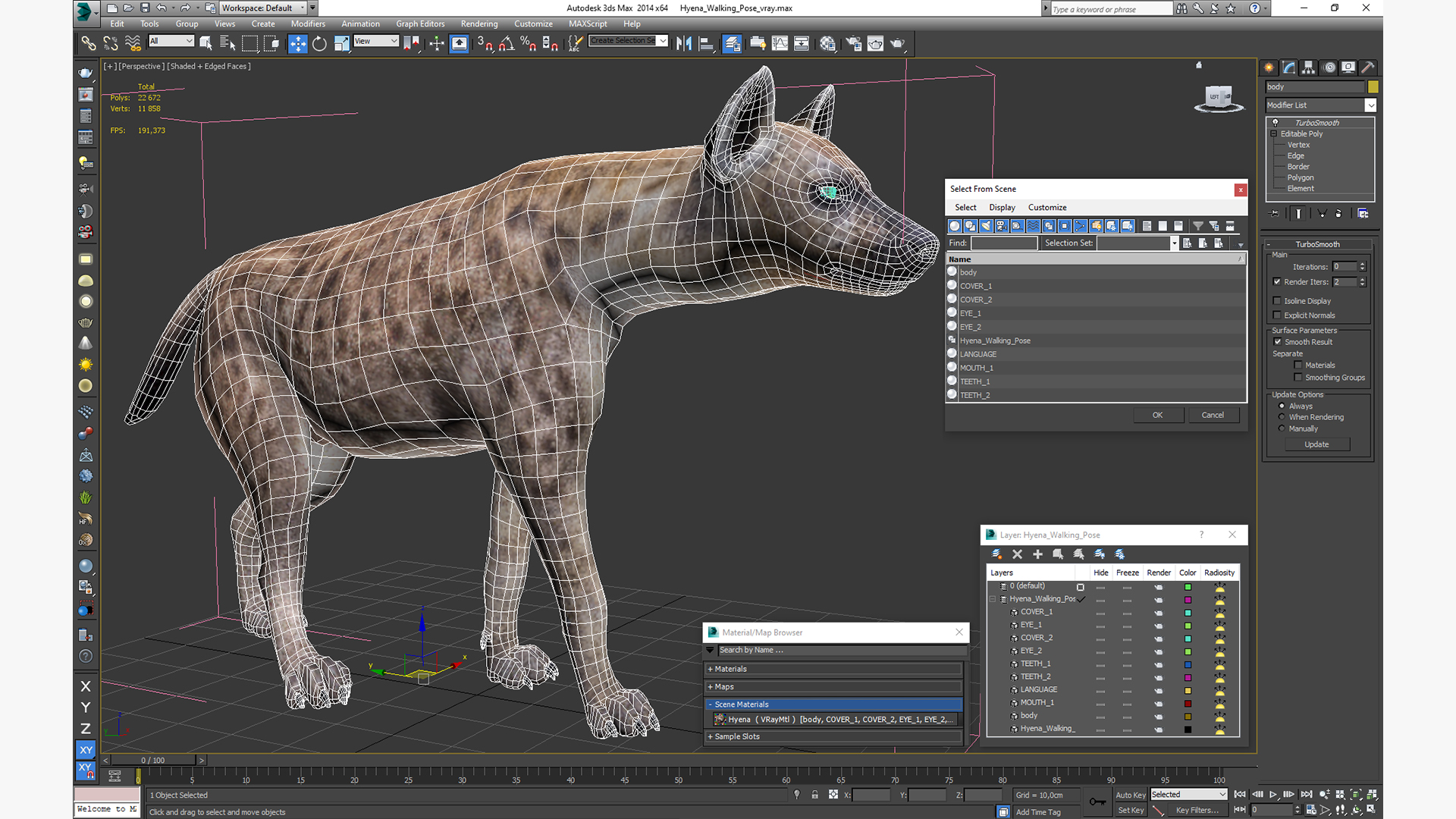Click the Find field in Select From Scene

[x=1004, y=243]
